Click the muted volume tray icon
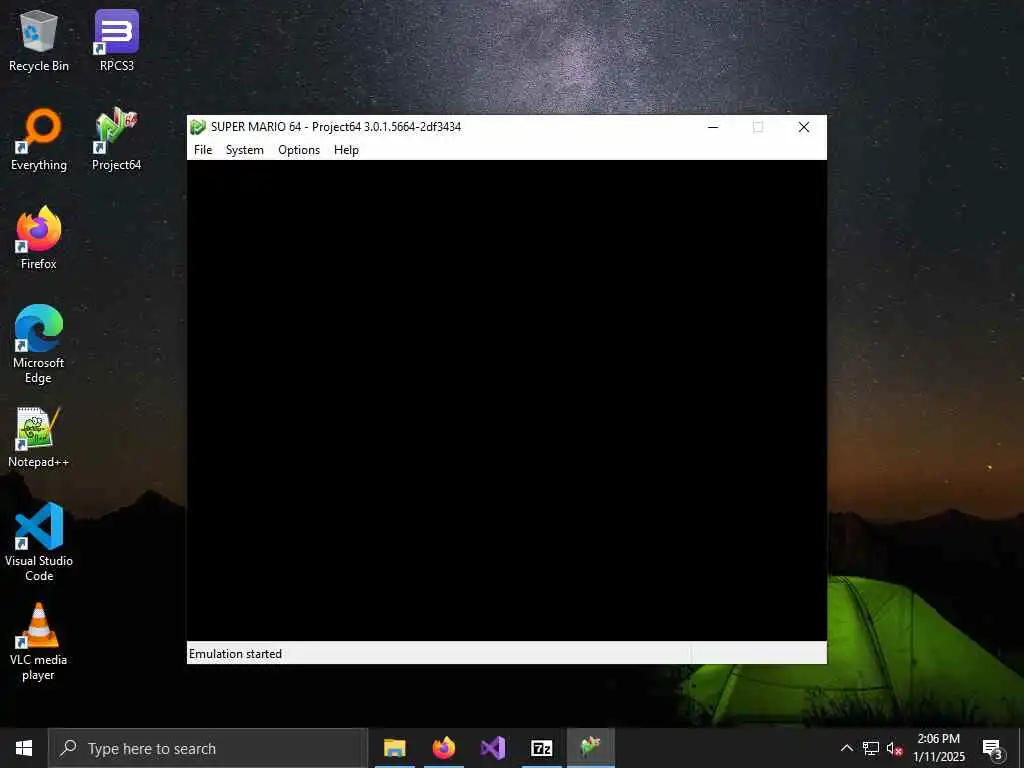This screenshot has height=768, width=1024. click(x=894, y=748)
